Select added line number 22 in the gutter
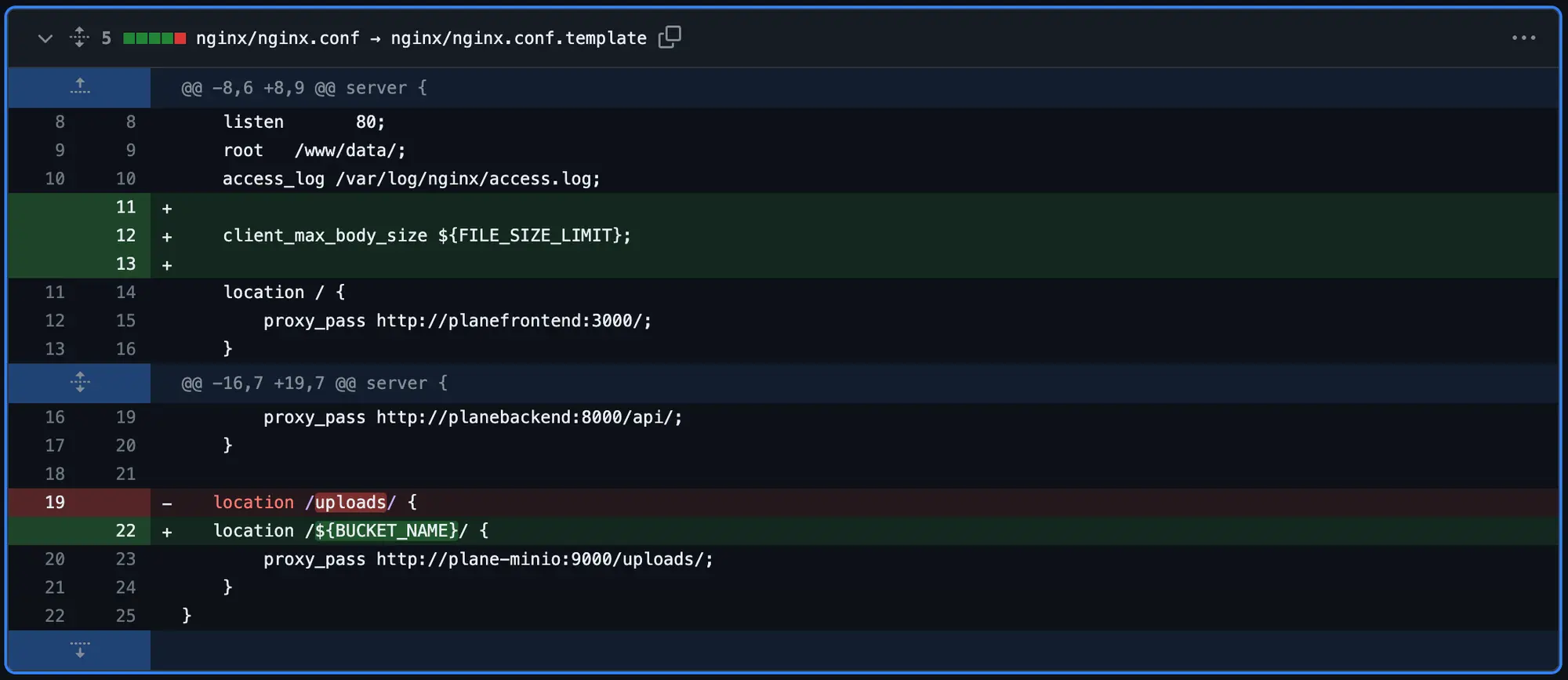The image size is (1568, 680). tap(125, 530)
